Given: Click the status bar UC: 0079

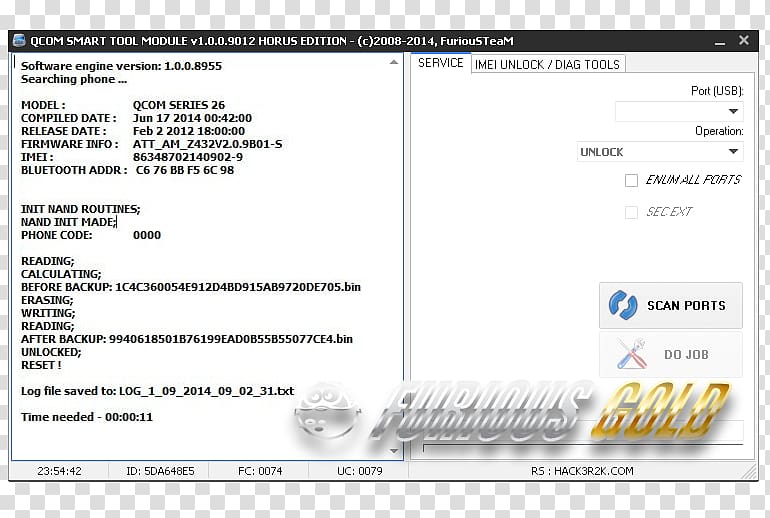Looking at the screenshot, I should click(359, 471).
